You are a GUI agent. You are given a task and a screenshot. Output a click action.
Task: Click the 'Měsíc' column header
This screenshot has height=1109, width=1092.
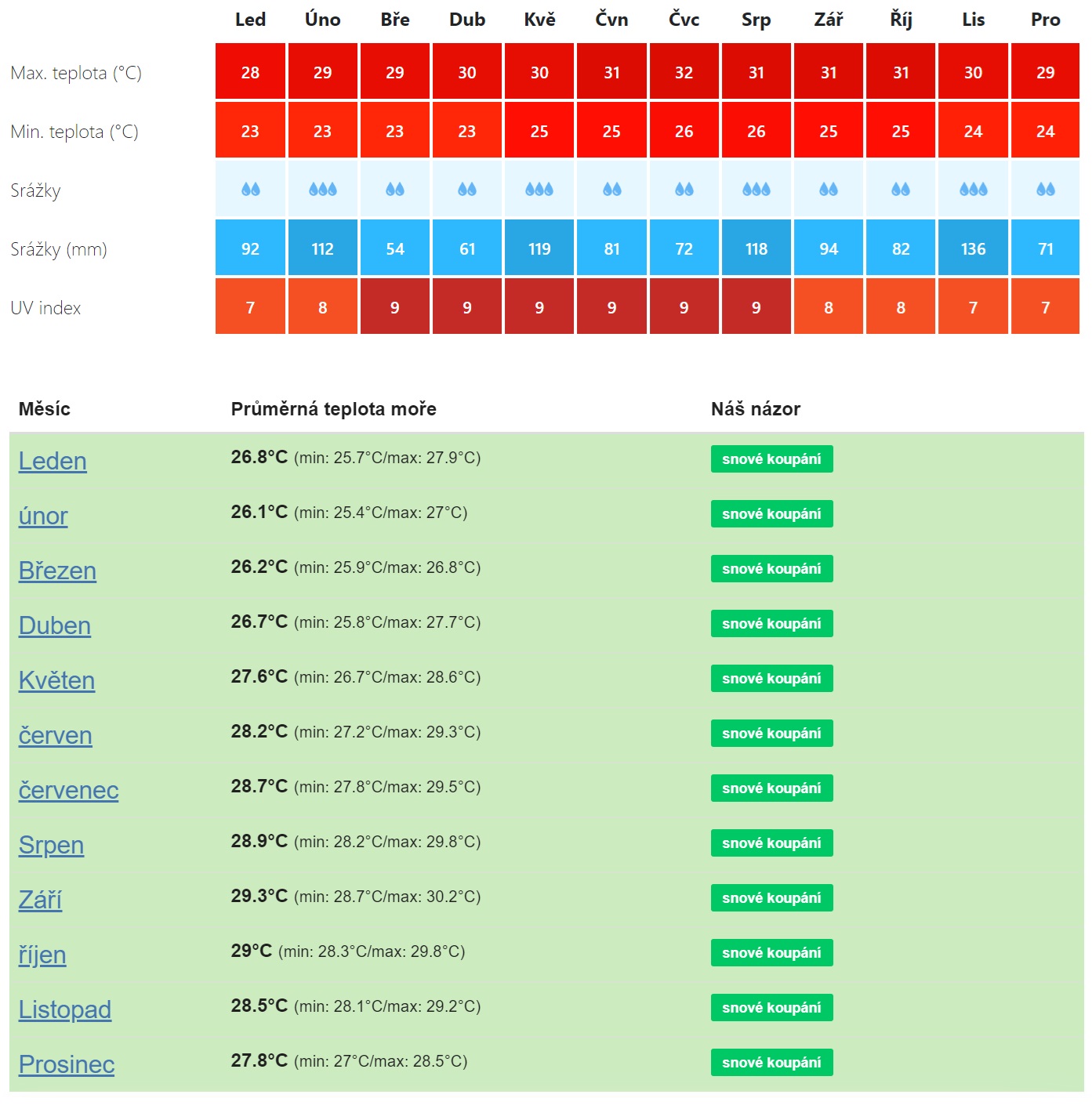click(45, 409)
